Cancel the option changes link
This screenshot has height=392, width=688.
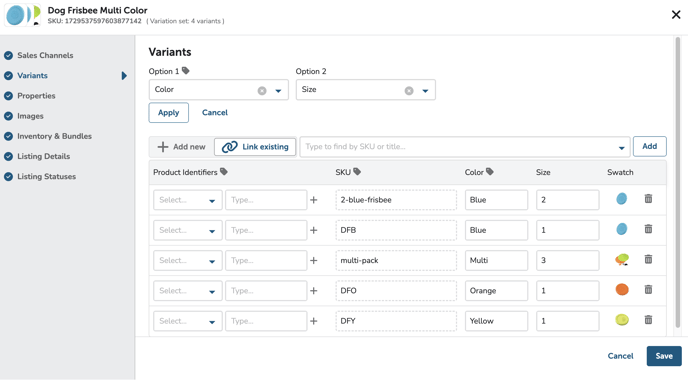[215, 113]
